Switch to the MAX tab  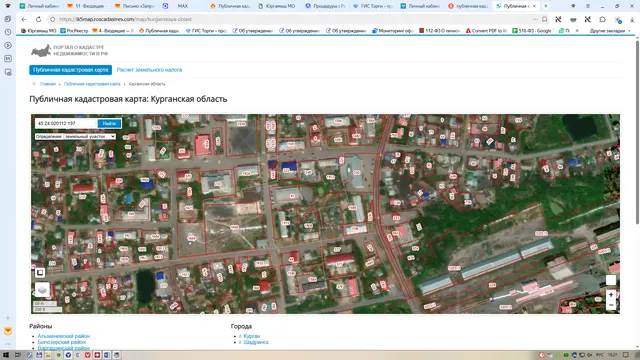tap(182, 6)
